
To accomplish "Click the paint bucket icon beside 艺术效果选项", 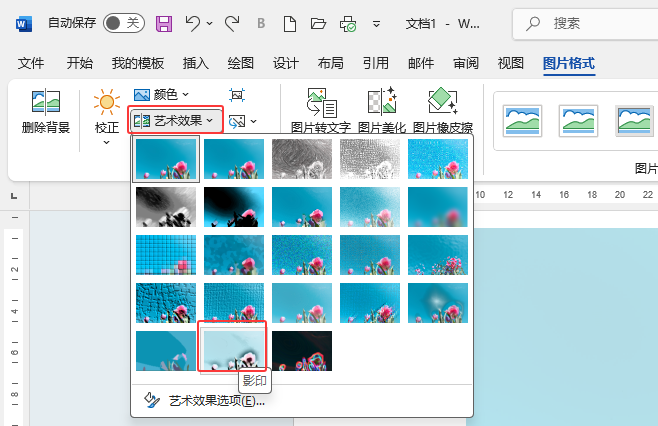I will (x=152, y=400).
